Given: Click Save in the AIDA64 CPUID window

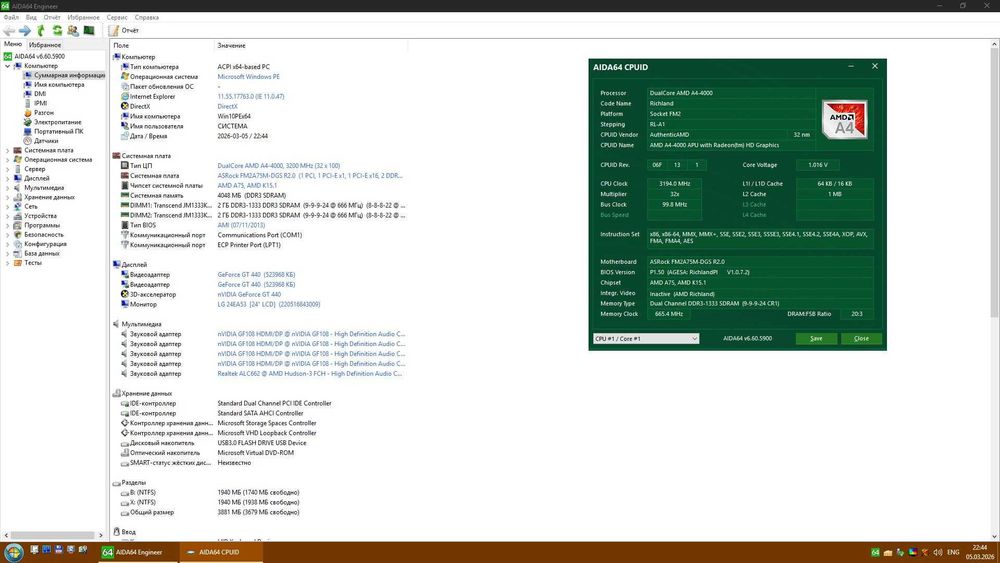Looking at the screenshot, I should tap(816, 339).
